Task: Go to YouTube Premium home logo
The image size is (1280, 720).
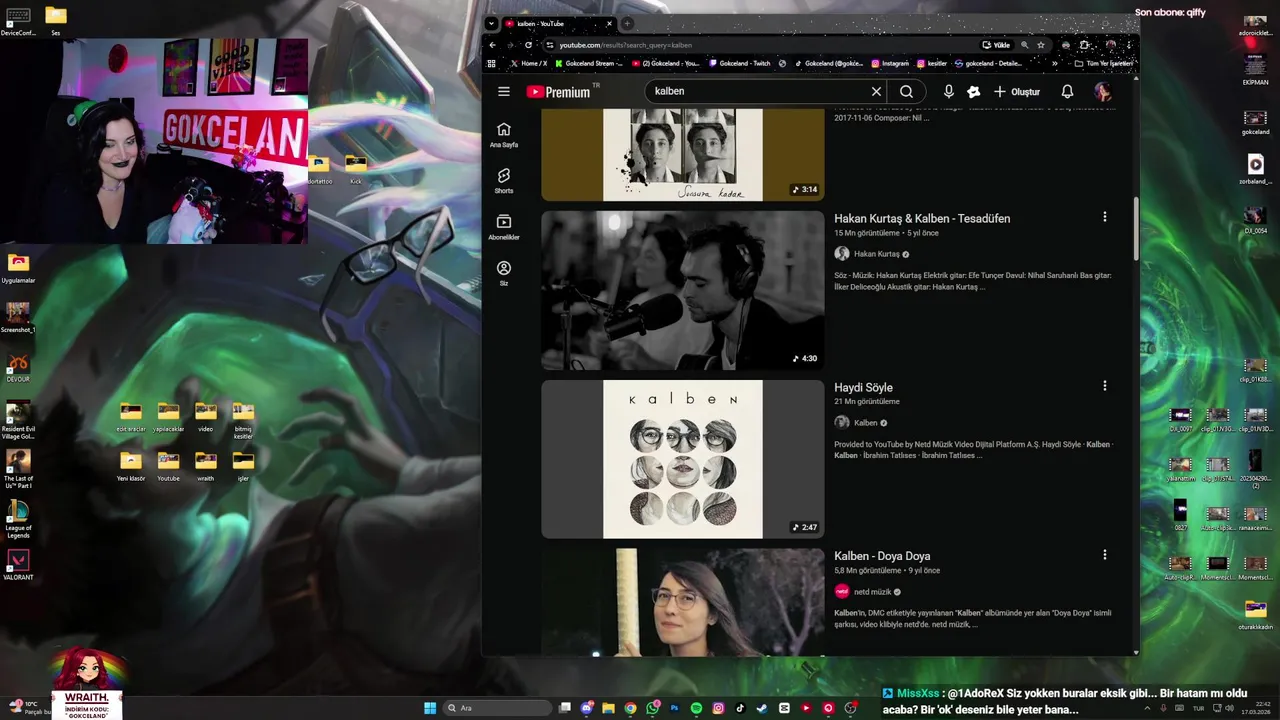Action: click(x=558, y=92)
